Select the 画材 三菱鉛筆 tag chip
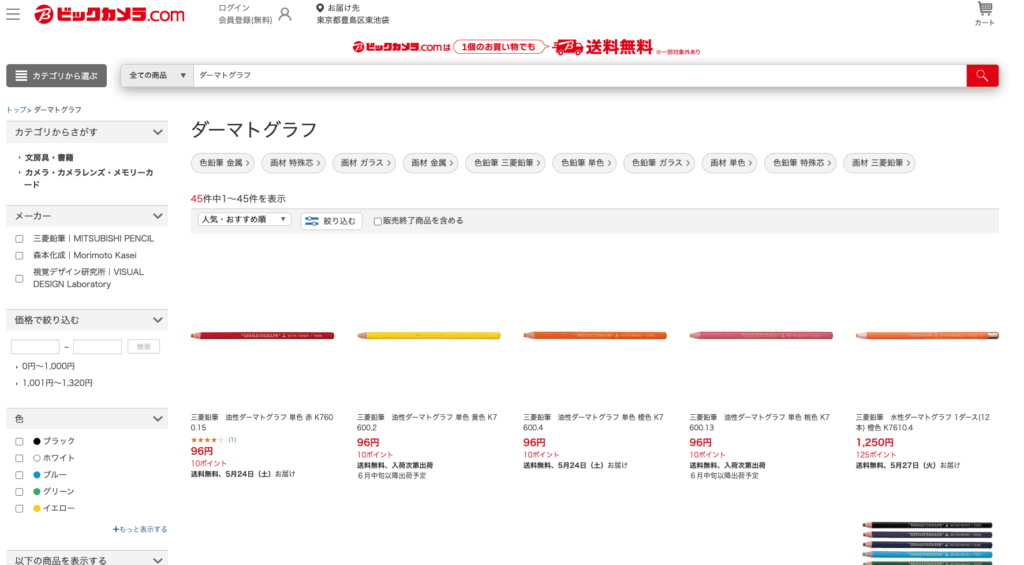The height and width of the screenshot is (565, 1024). pos(880,163)
